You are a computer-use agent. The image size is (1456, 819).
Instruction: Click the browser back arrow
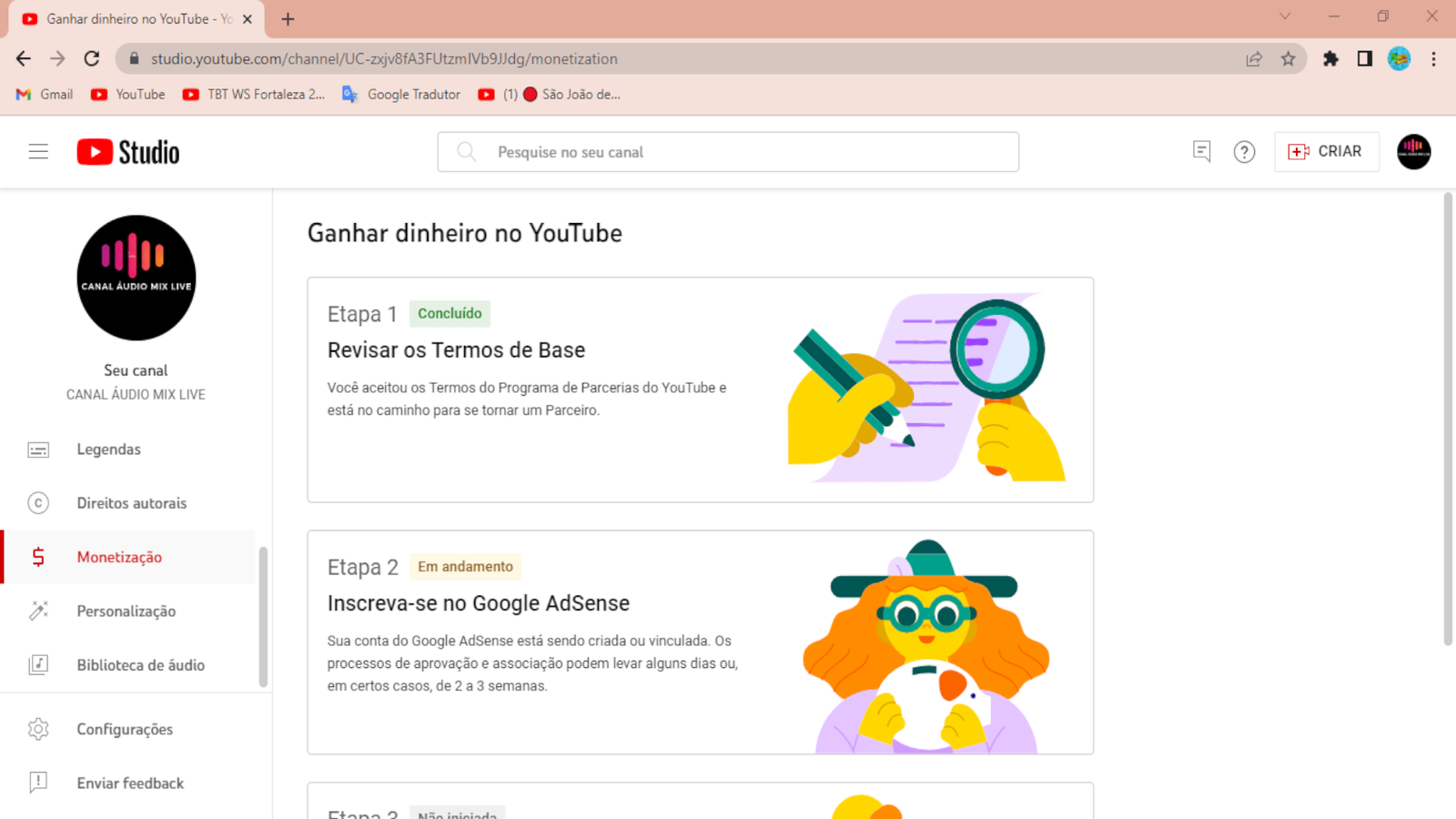[24, 58]
